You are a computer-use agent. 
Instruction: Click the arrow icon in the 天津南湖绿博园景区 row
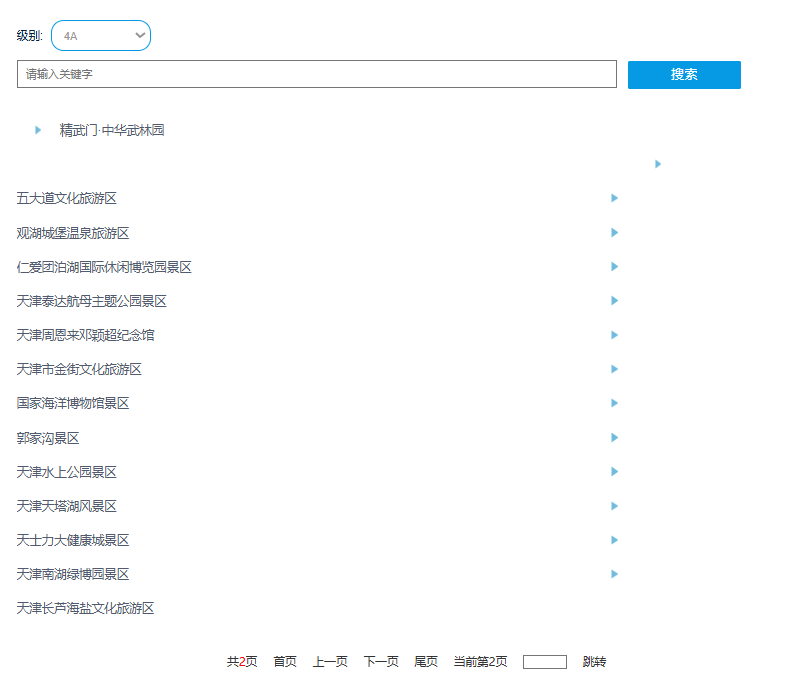tap(615, 574)
